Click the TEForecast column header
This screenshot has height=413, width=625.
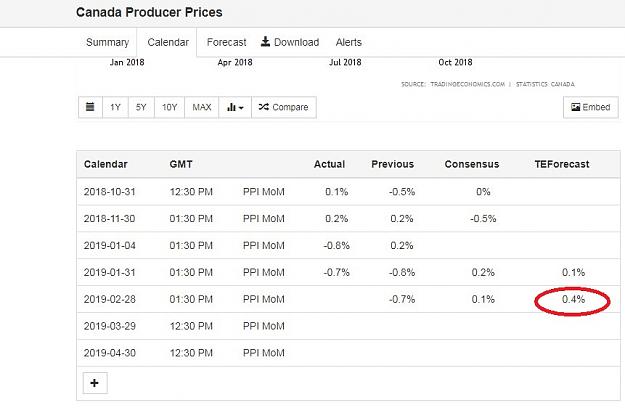pyautogui.click(x=562, y=164)
